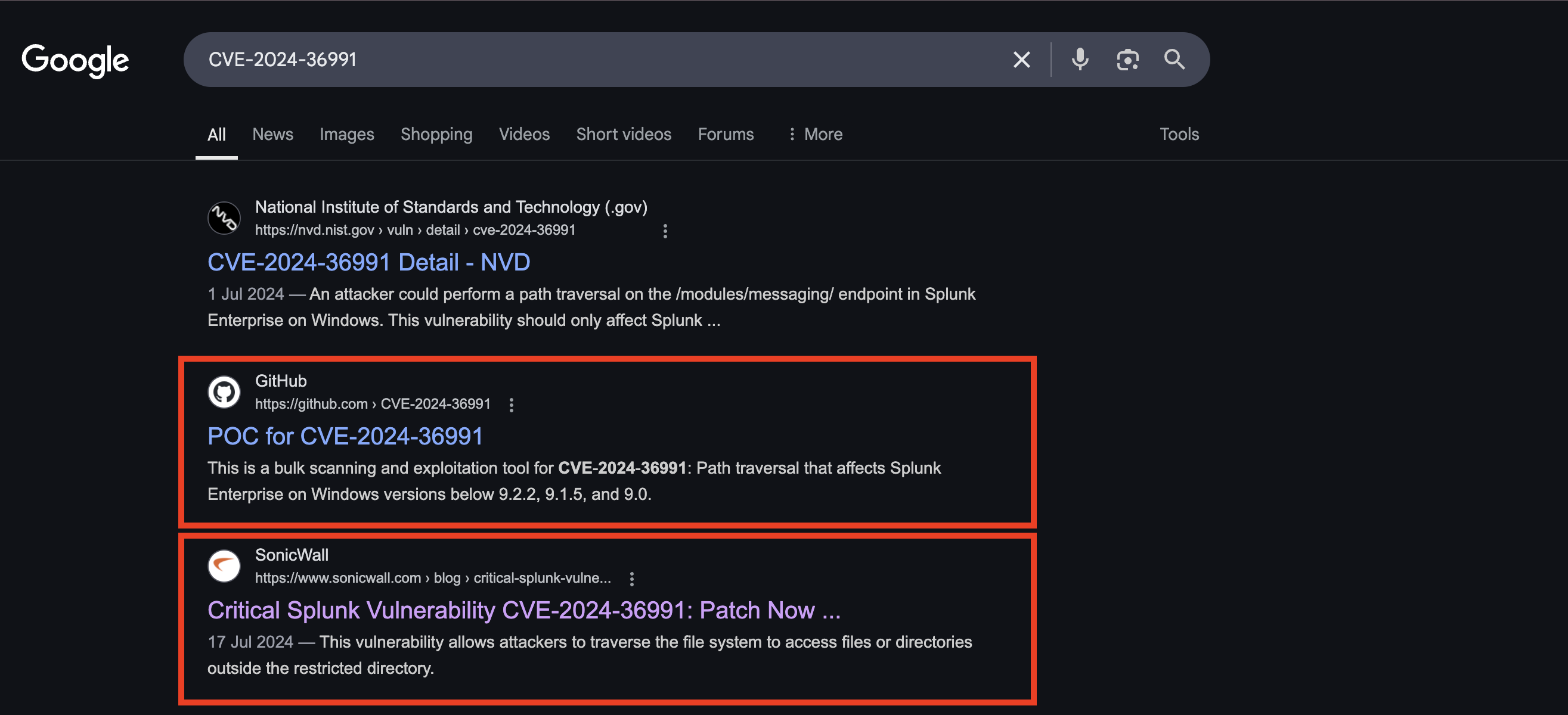
Task: Switch to the News tab
Action: (272, 134)
